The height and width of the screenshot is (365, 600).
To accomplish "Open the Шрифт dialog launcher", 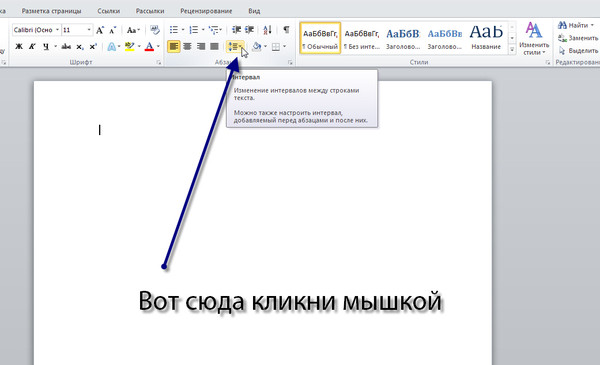I will click(159, 62).
